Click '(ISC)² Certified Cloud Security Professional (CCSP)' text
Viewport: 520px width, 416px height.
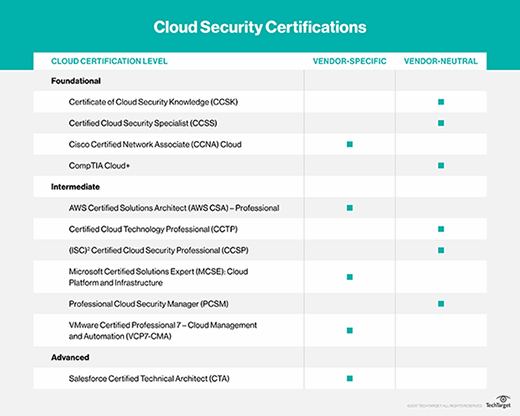[159, 250]
